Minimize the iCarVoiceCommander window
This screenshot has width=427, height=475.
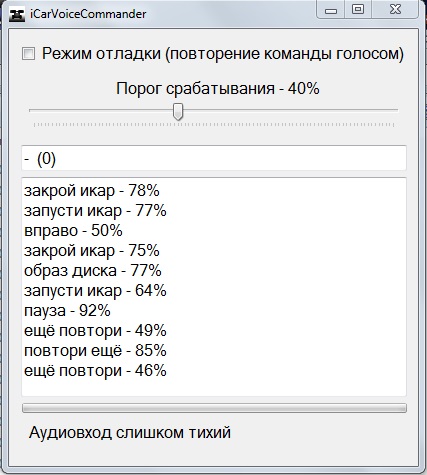[331, 10]
